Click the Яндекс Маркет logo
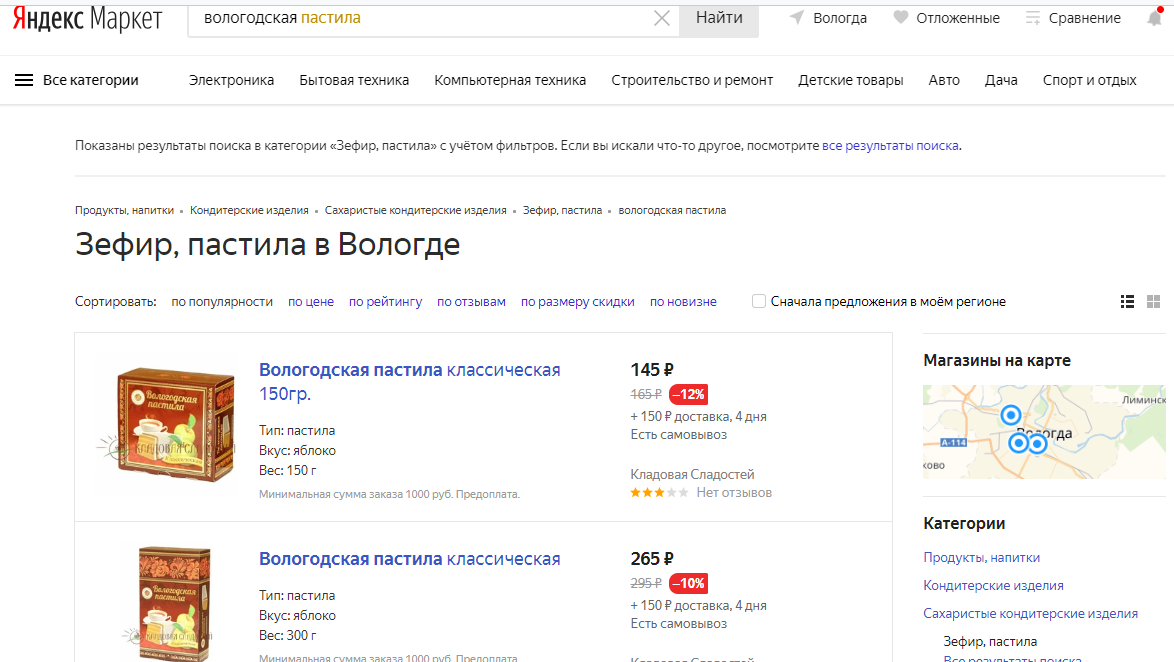 88,19
